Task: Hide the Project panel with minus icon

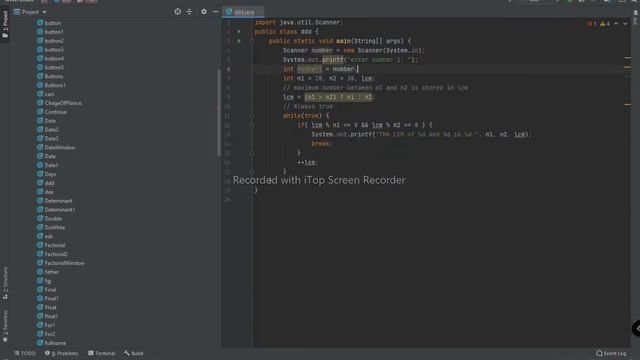Action: tap(216, 12)
